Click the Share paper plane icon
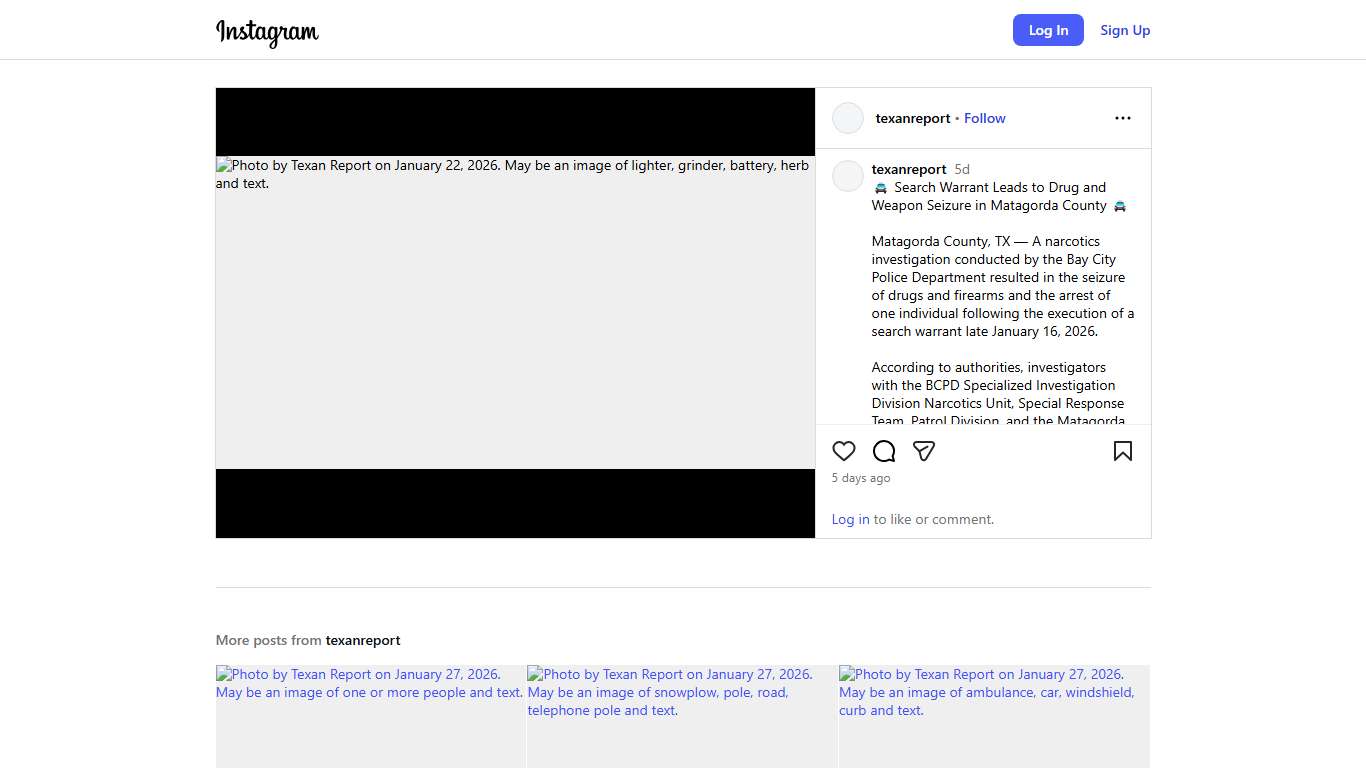This screenshot has width=1366, height=768. [924, 451]
